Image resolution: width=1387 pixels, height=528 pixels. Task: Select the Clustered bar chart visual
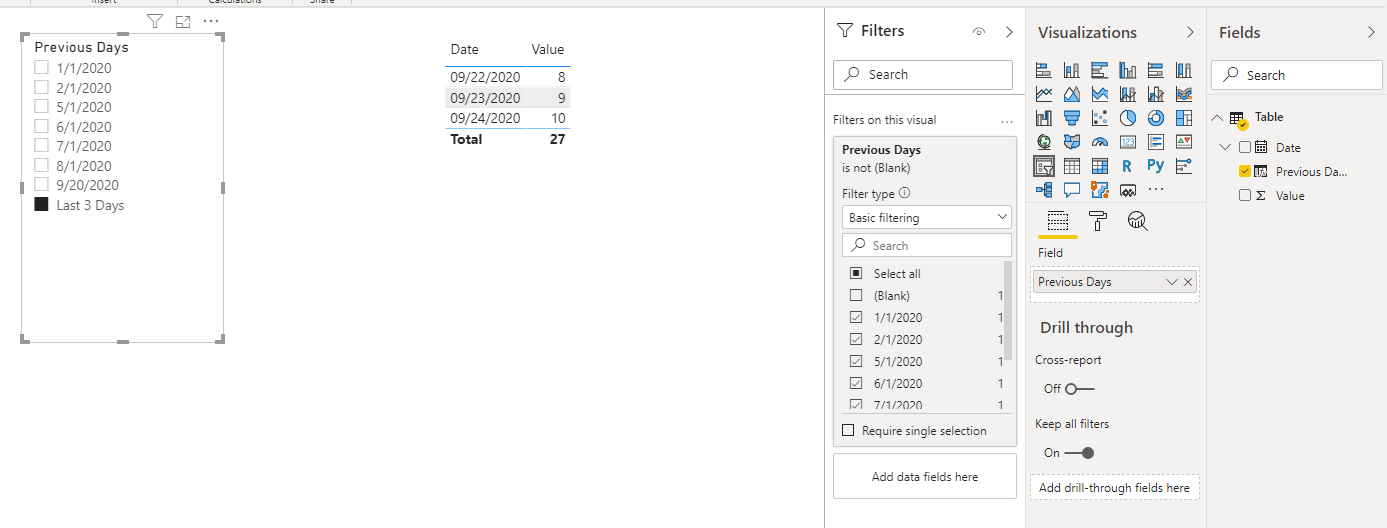point(1100,70)
